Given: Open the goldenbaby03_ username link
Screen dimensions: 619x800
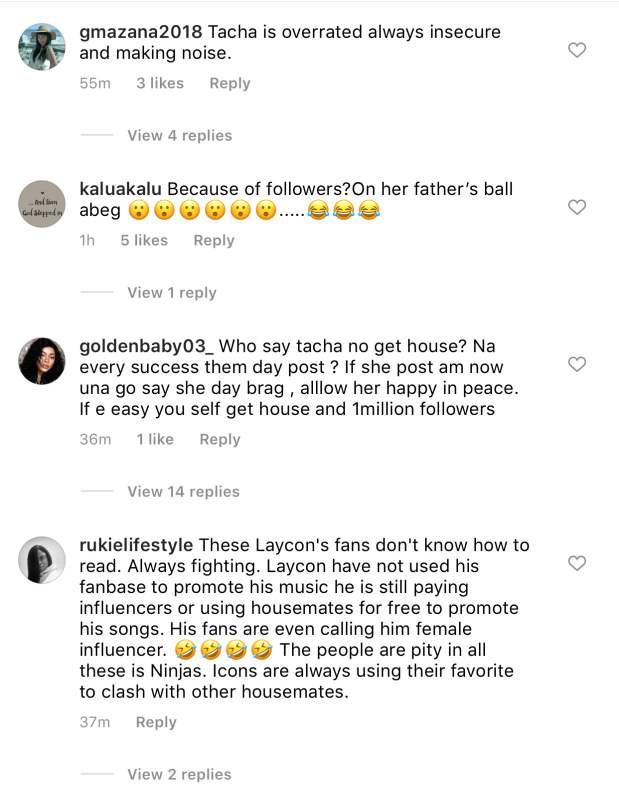Looking at the screenshot, I should [x=146, y=346].
